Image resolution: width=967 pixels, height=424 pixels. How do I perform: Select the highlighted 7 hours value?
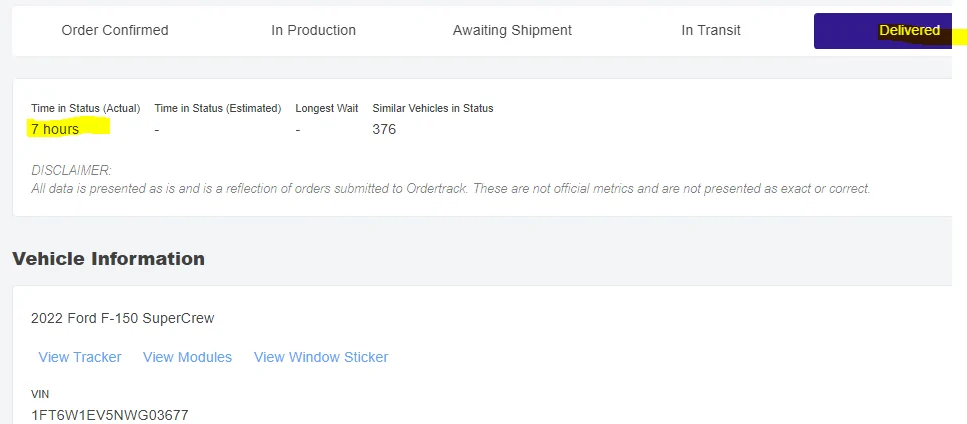[x=55, y=129]
